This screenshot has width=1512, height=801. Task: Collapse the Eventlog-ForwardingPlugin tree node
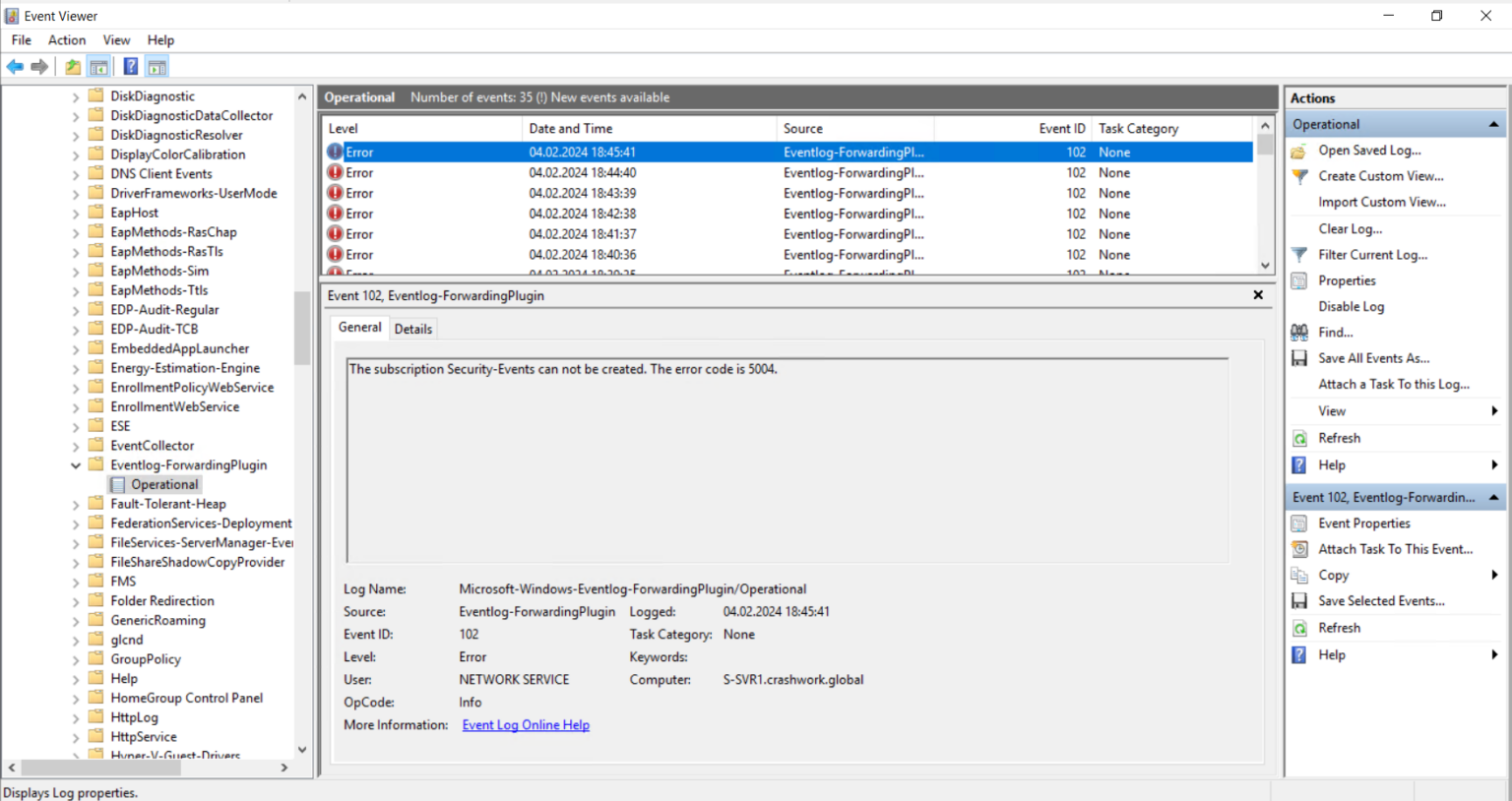pos(76,464)
